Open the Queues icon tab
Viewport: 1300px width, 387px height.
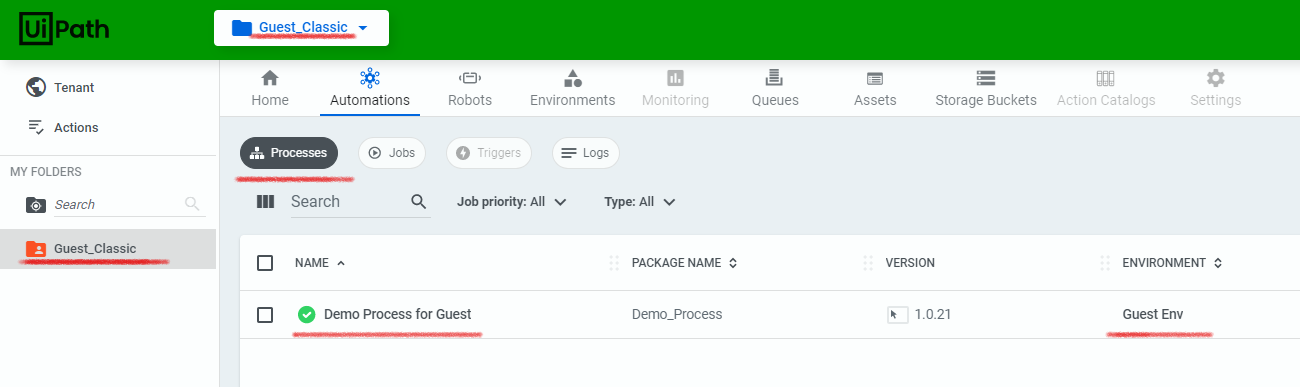tap(774, 78)
